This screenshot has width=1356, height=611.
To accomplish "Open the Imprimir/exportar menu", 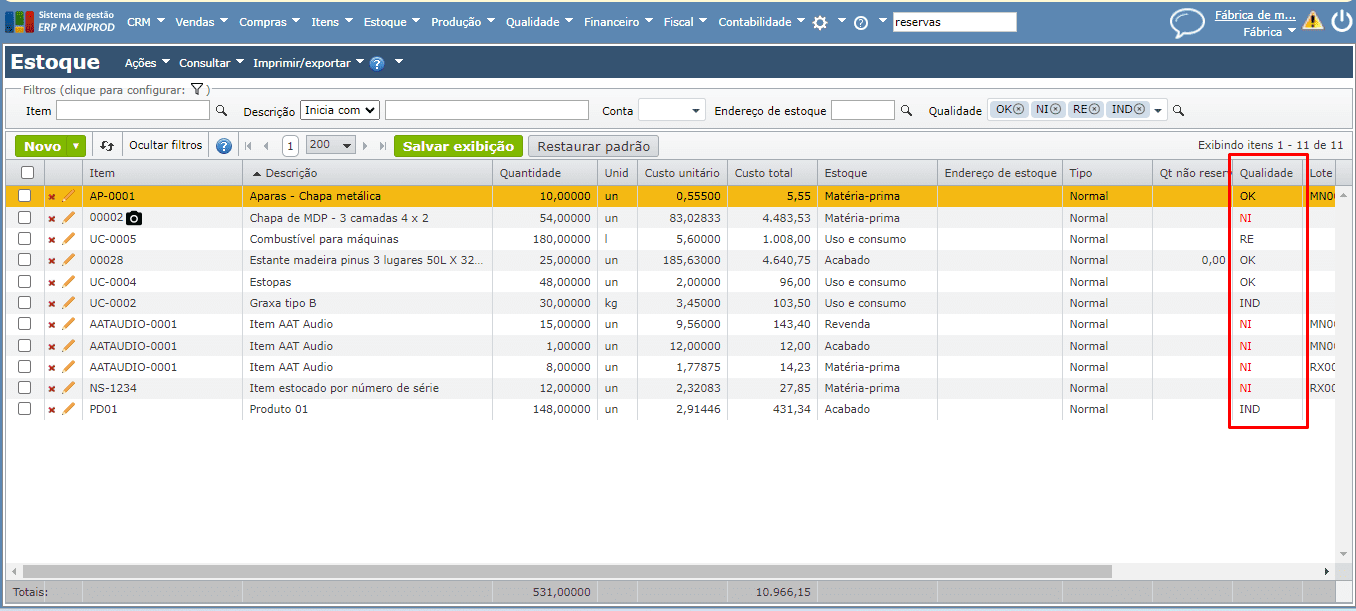I will tap(308, 63).
